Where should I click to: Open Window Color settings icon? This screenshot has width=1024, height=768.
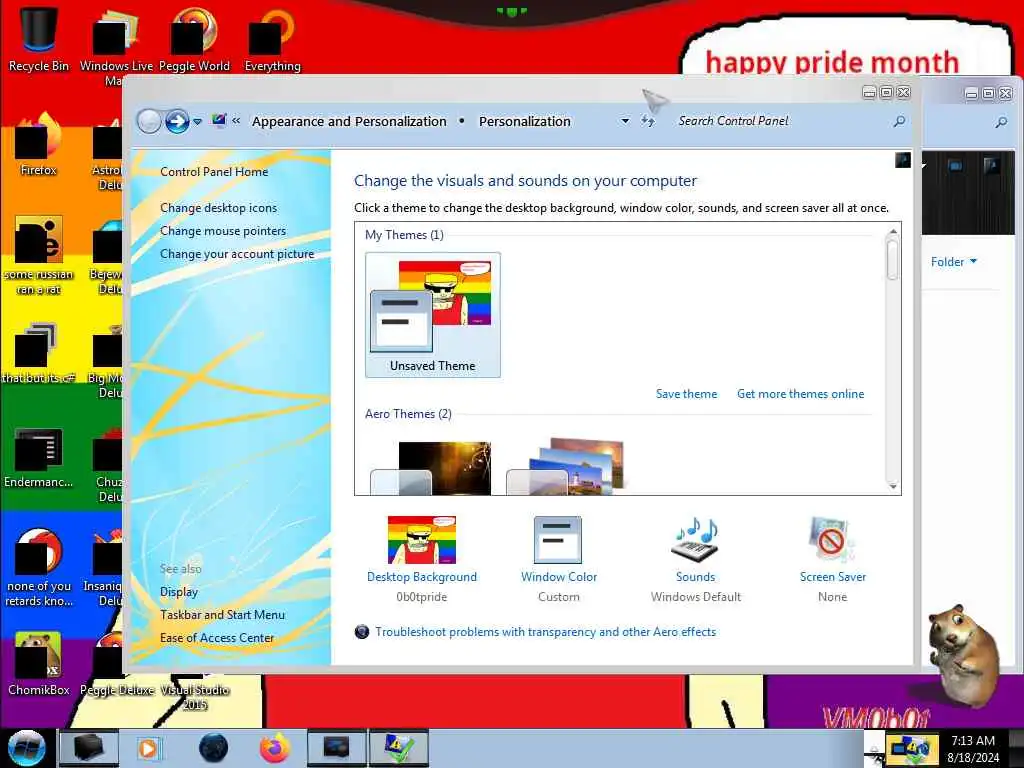click(x=558, y=540)
